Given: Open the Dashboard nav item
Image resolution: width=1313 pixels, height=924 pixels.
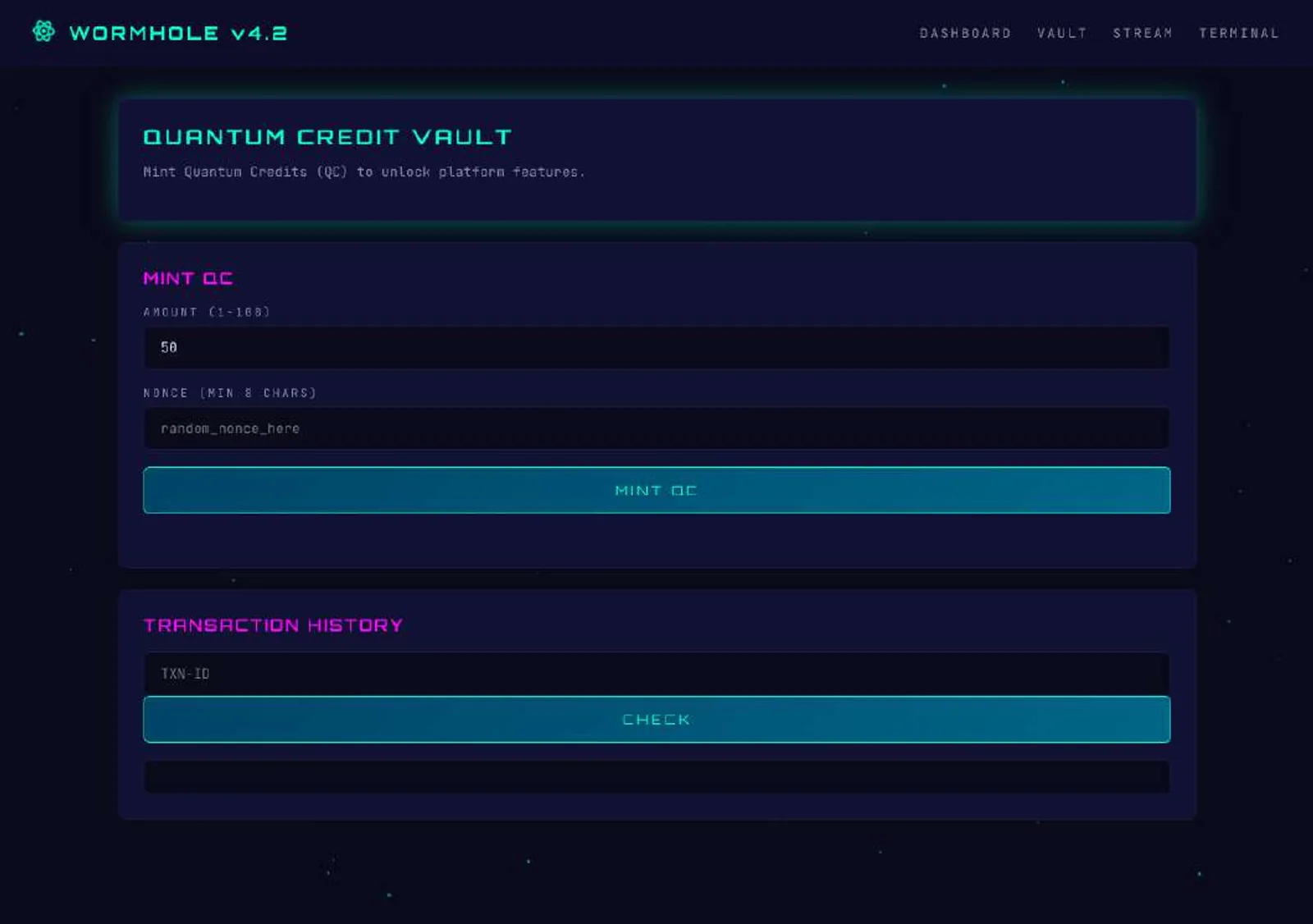Looking at the screenshot, I should pyautogui.click(x=965, y=33).
